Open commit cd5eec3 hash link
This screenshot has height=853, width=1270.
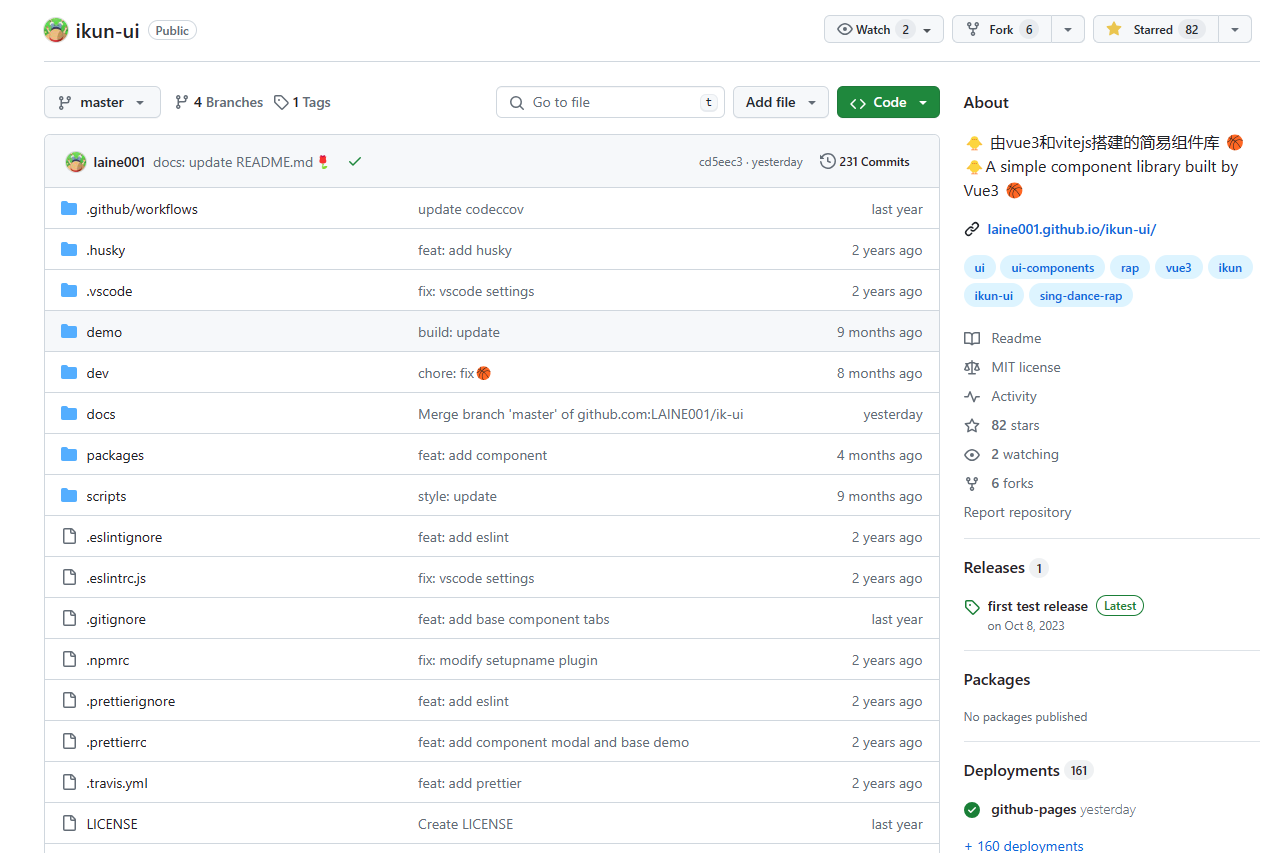721,162
